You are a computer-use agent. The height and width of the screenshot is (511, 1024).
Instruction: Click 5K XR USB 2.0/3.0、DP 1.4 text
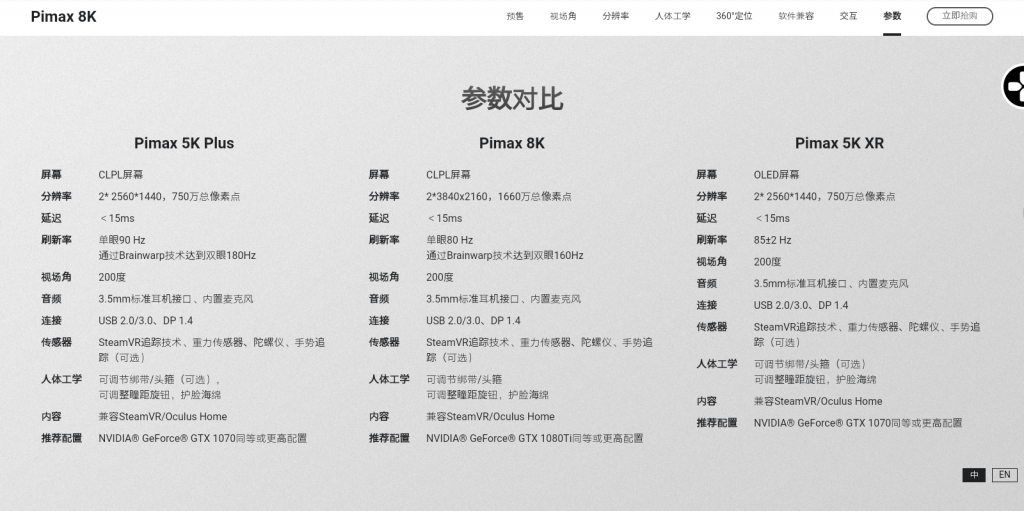801,305
